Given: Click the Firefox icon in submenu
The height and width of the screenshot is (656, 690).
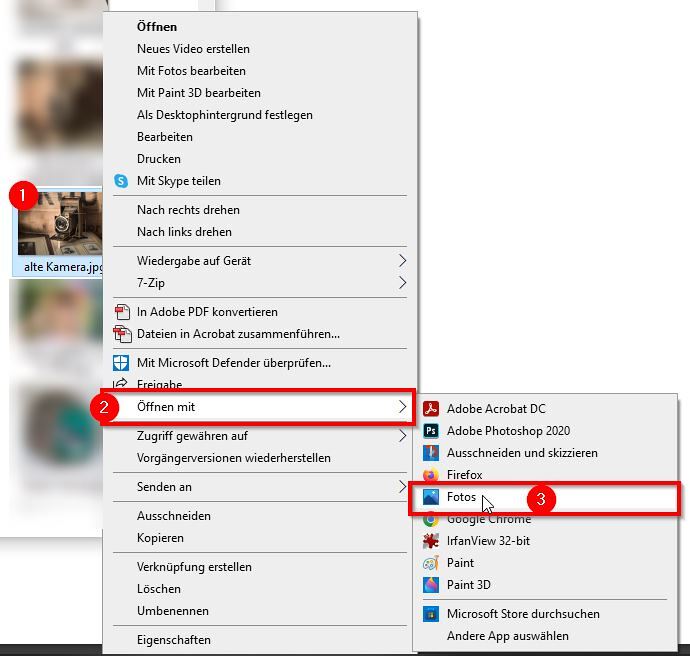Looking at the screenshot, I should coord(431,475).
